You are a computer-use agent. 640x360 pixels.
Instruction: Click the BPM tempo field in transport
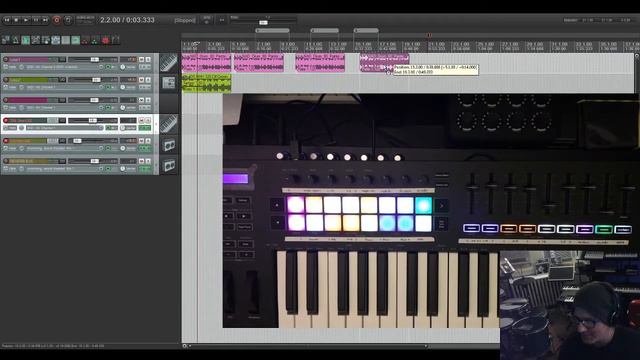(x=207, y=20)
